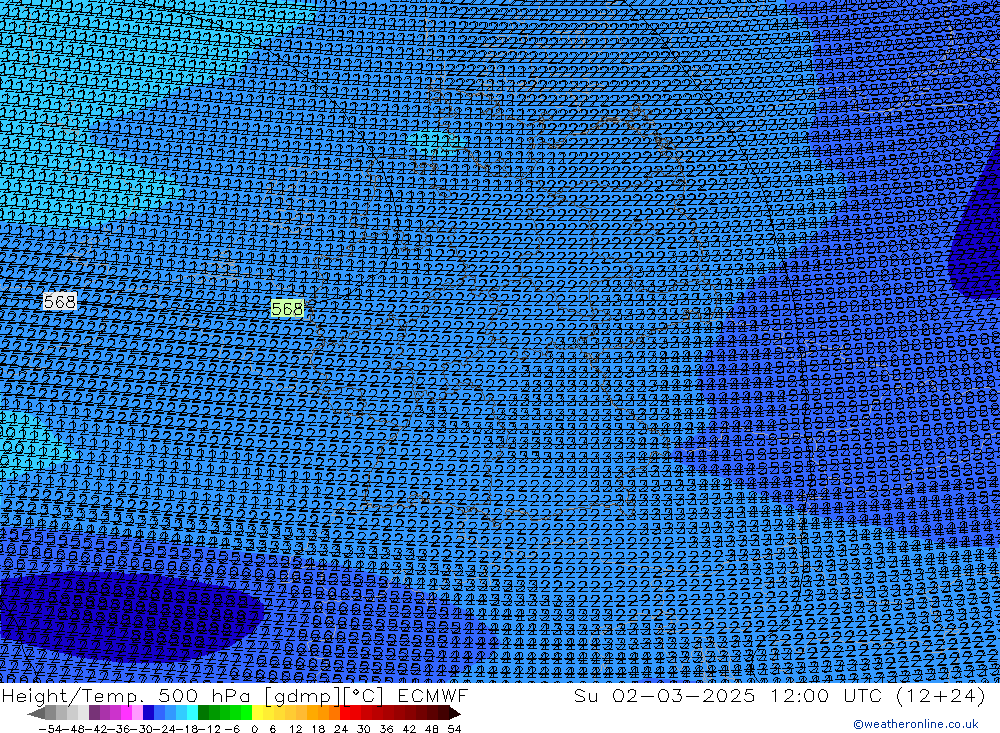
Task: Pick the cyan legend swatch above -18
Action: click(192, 713)
